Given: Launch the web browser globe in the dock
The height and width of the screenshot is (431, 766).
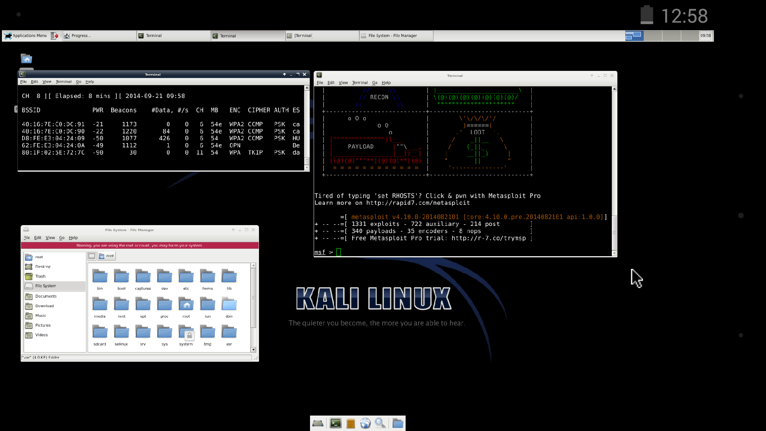Looking at the screenshot, I should click(x=365, y=423).
